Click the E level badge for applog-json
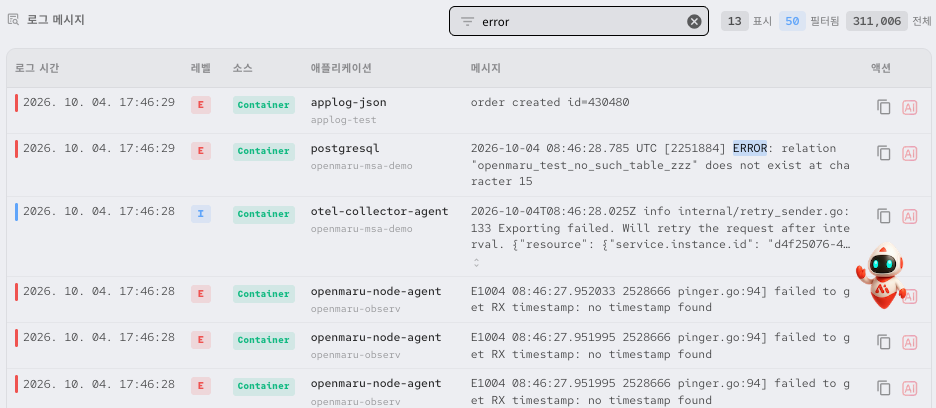 tap(201, 105)
